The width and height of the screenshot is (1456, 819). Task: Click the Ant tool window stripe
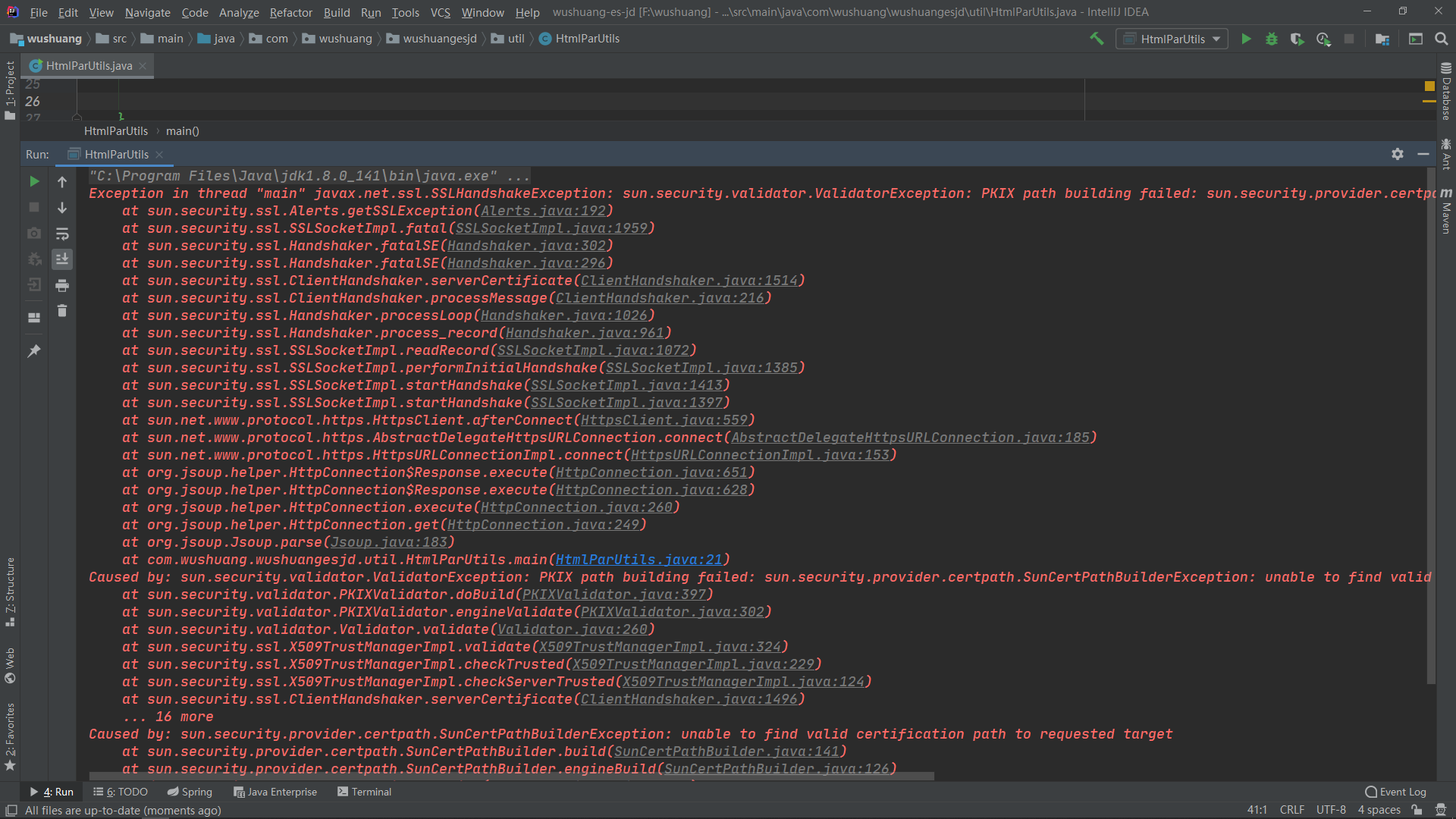(x=1446, y=154)
